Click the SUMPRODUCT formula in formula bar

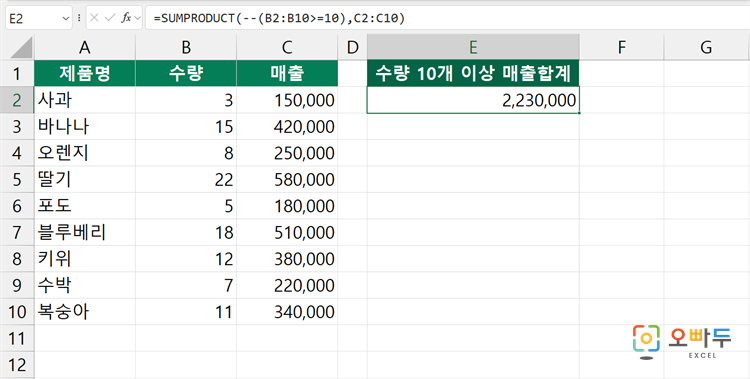(279, 18)
